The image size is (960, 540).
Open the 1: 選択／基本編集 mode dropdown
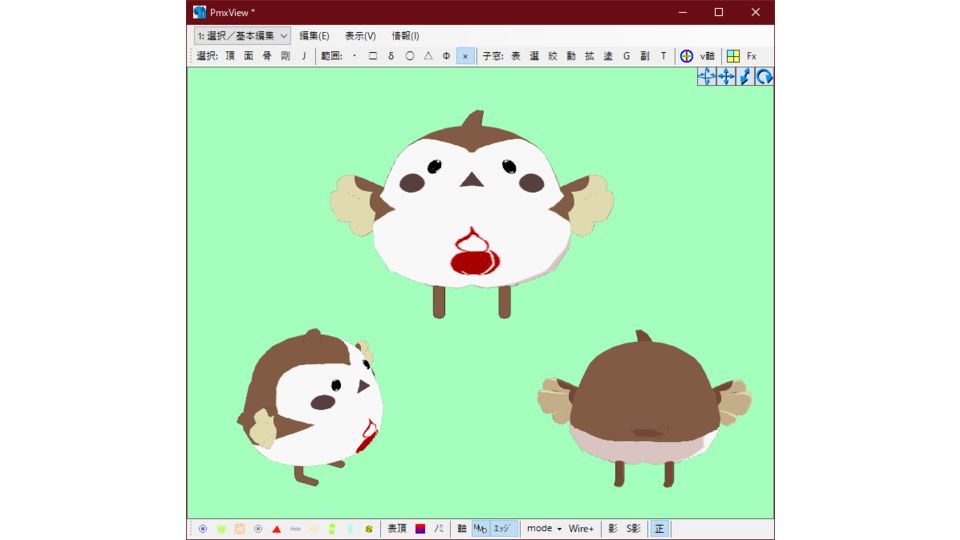(x=242, y=36)
